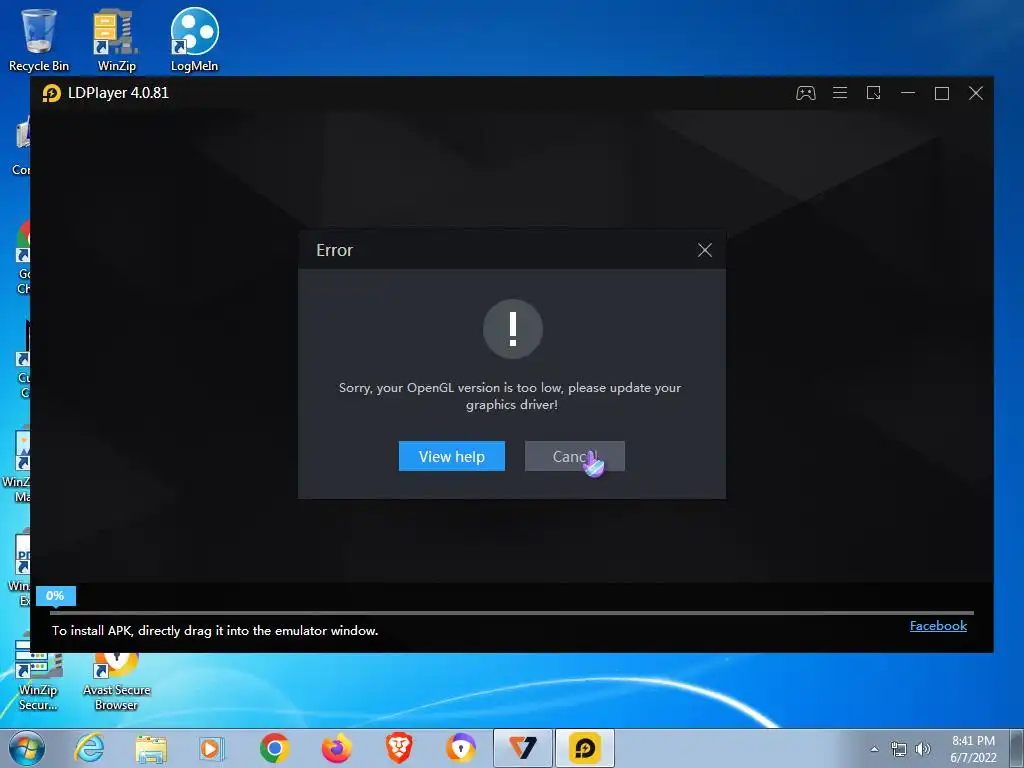The height and width of the screenshot is (768, 1024).
Task: Switch to the red V app in taskbar
Action: (522, 748)
